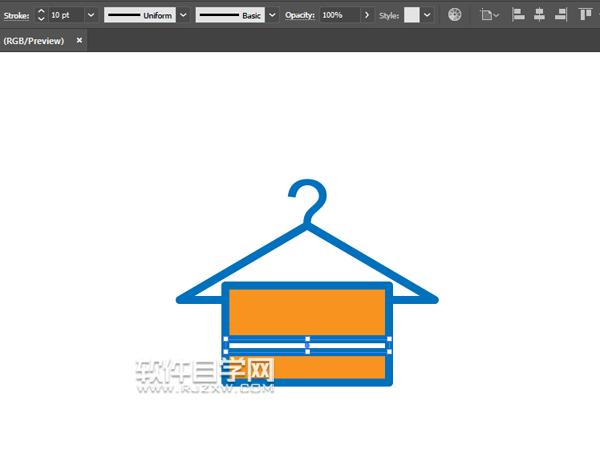Click the Opacity panel label link
600x470 pixels.
point(299,16)
